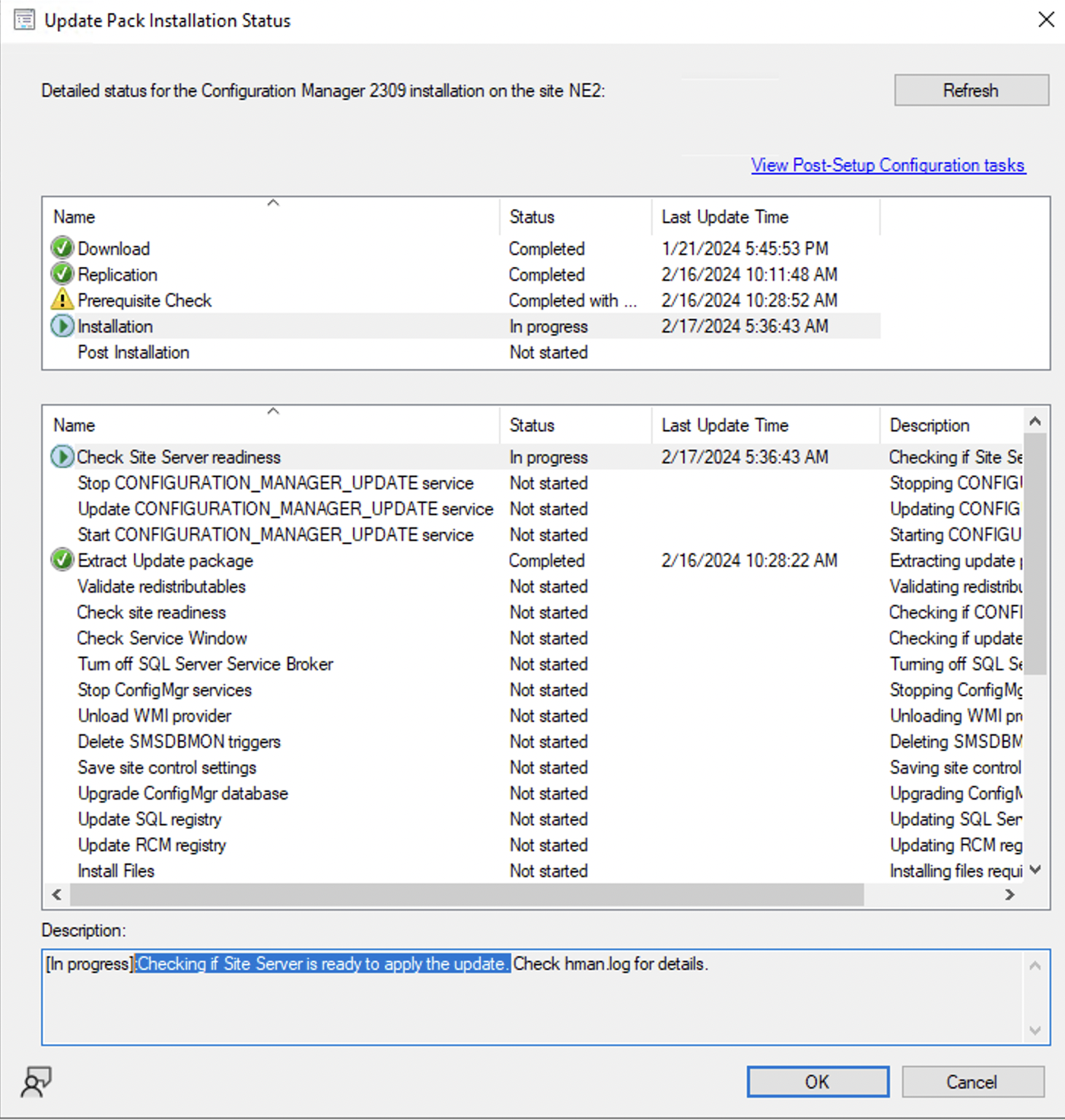Click the warning icon beside Prerequisite Check

(62, 300)
